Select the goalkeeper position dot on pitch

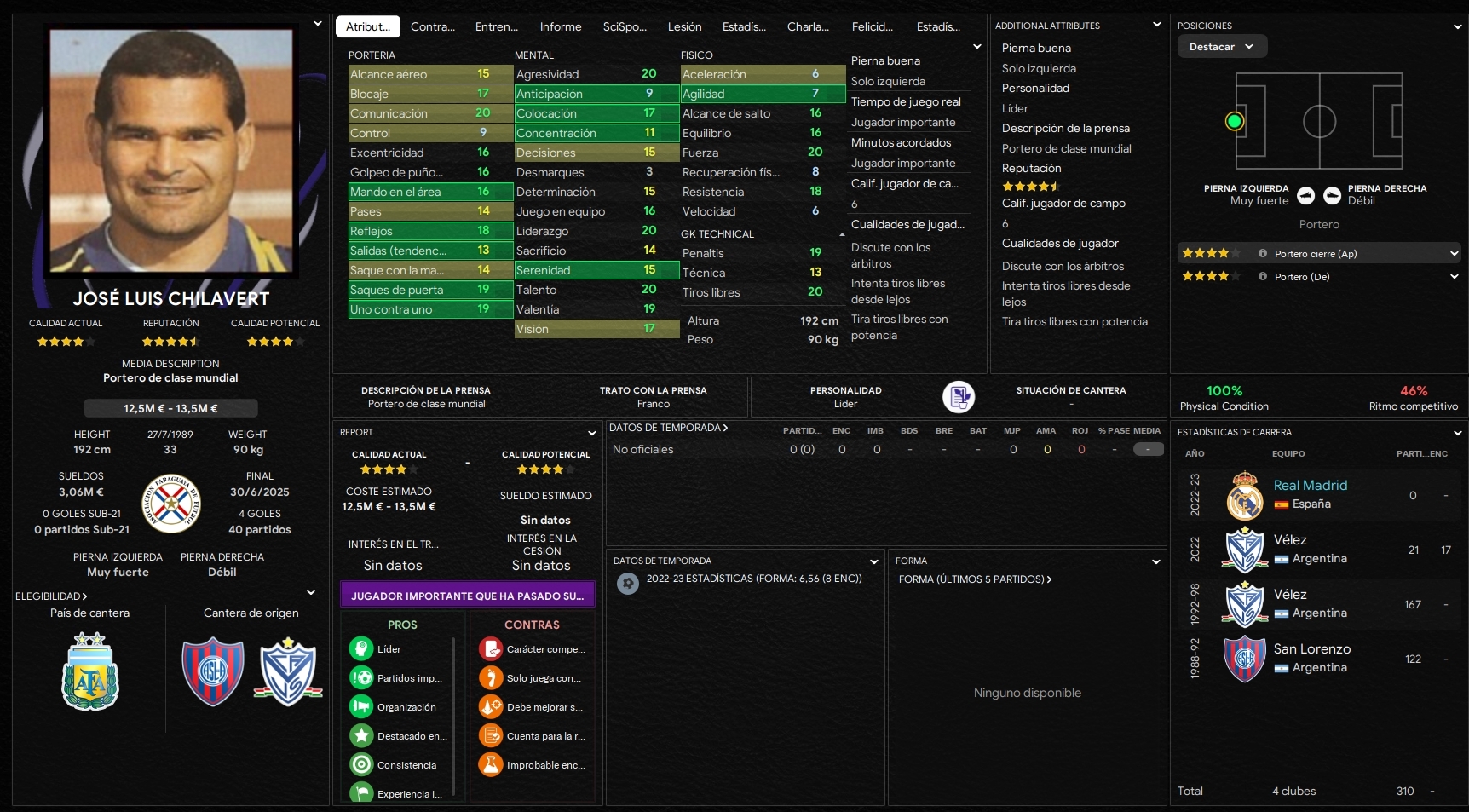tap(1234, 122)
